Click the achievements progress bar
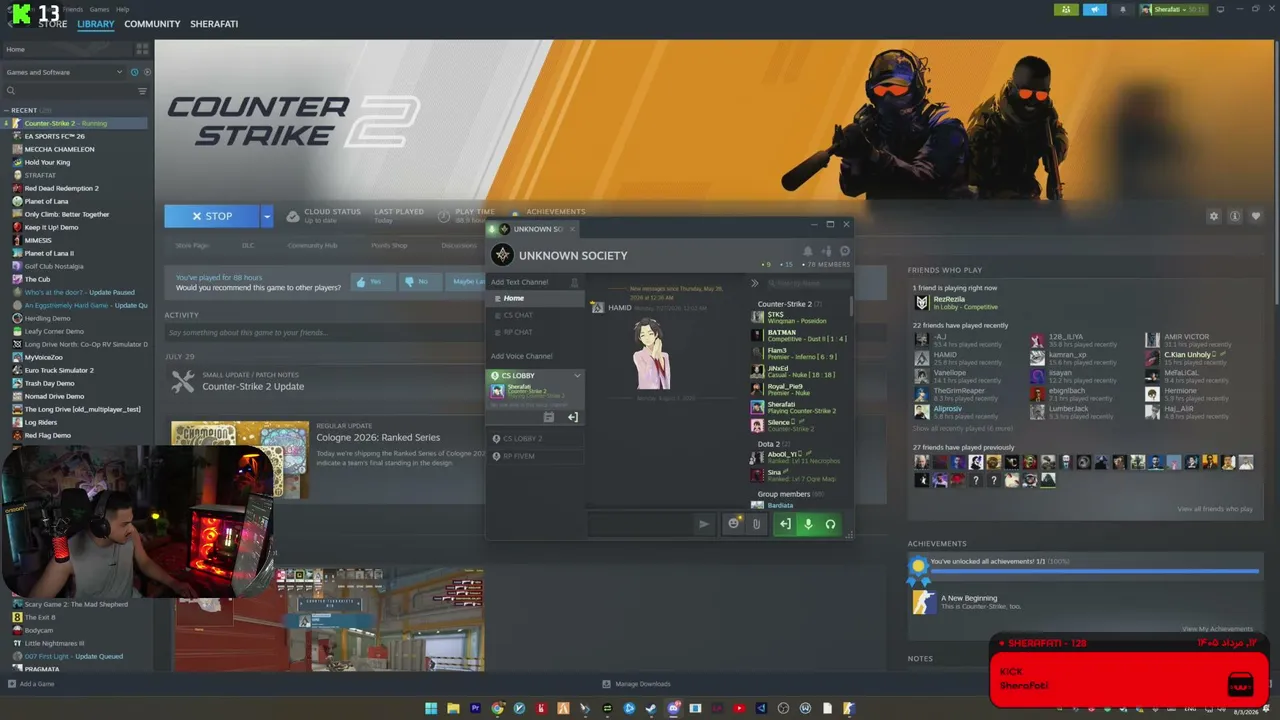The image size is (1280, 720). (1095, 571)
